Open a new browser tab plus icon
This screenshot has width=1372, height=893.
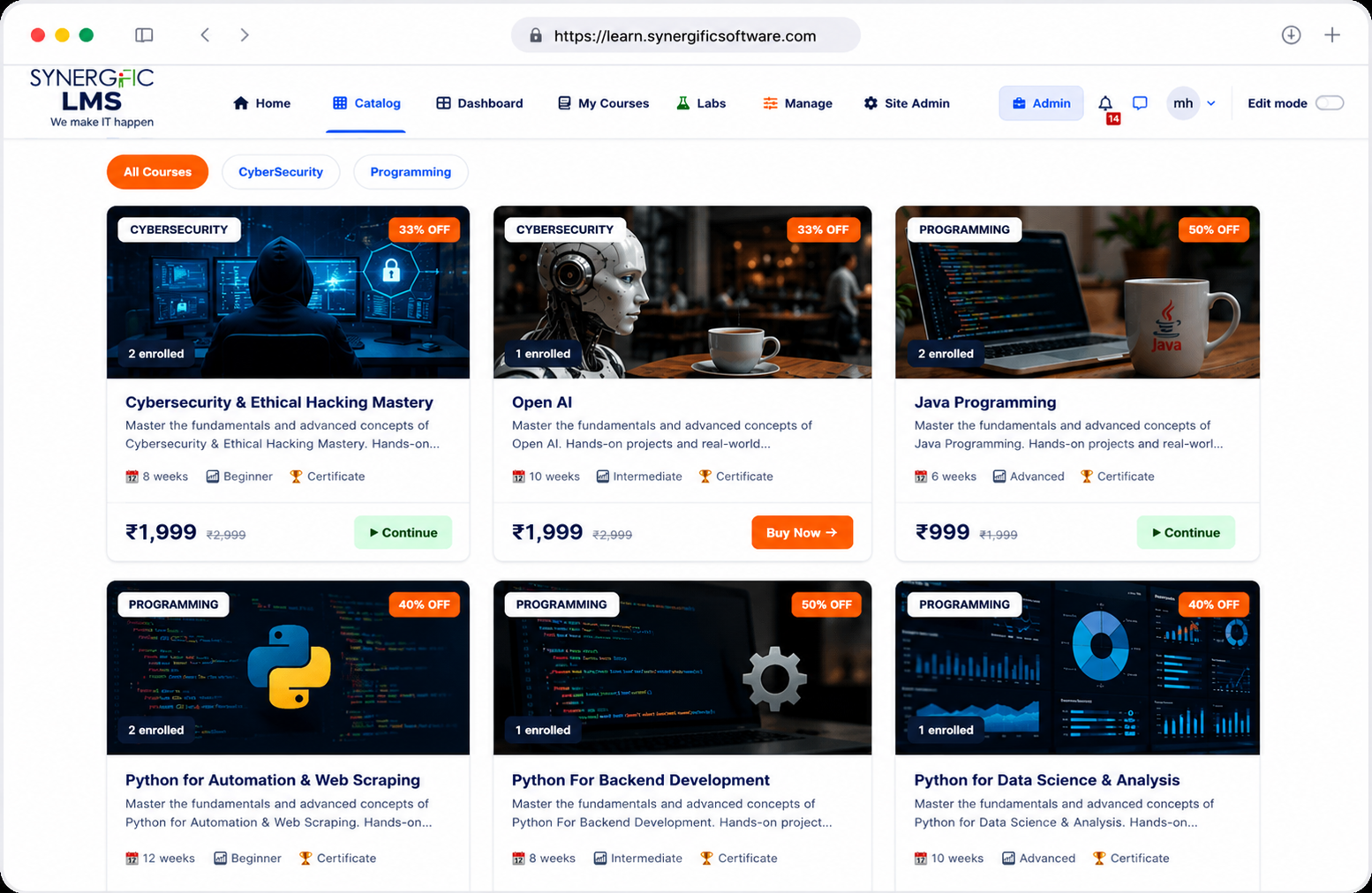pos(1332,35)
